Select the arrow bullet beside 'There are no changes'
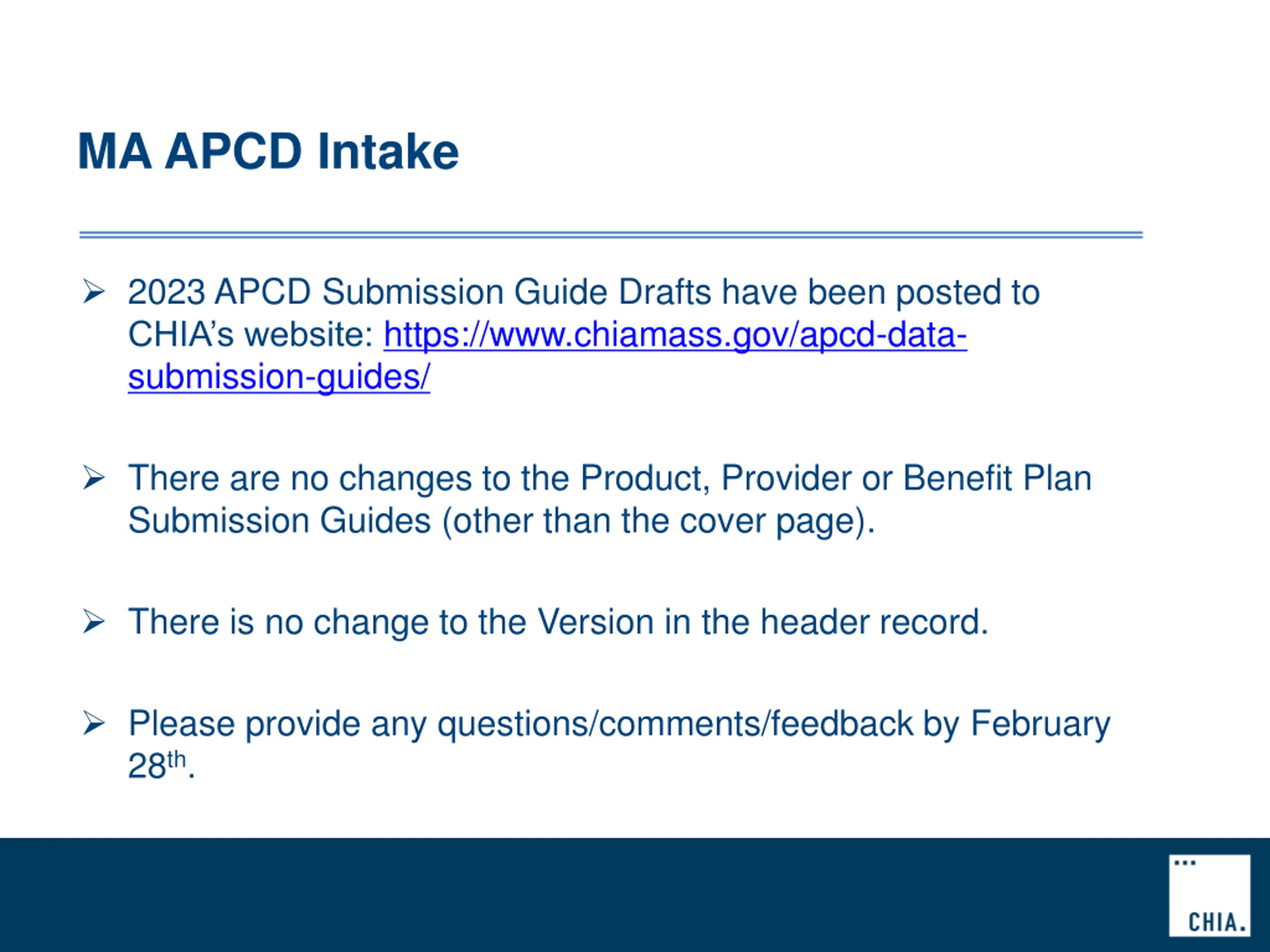Image resolution: width=1270 pixels, height=952 pixels. point(94,478)
